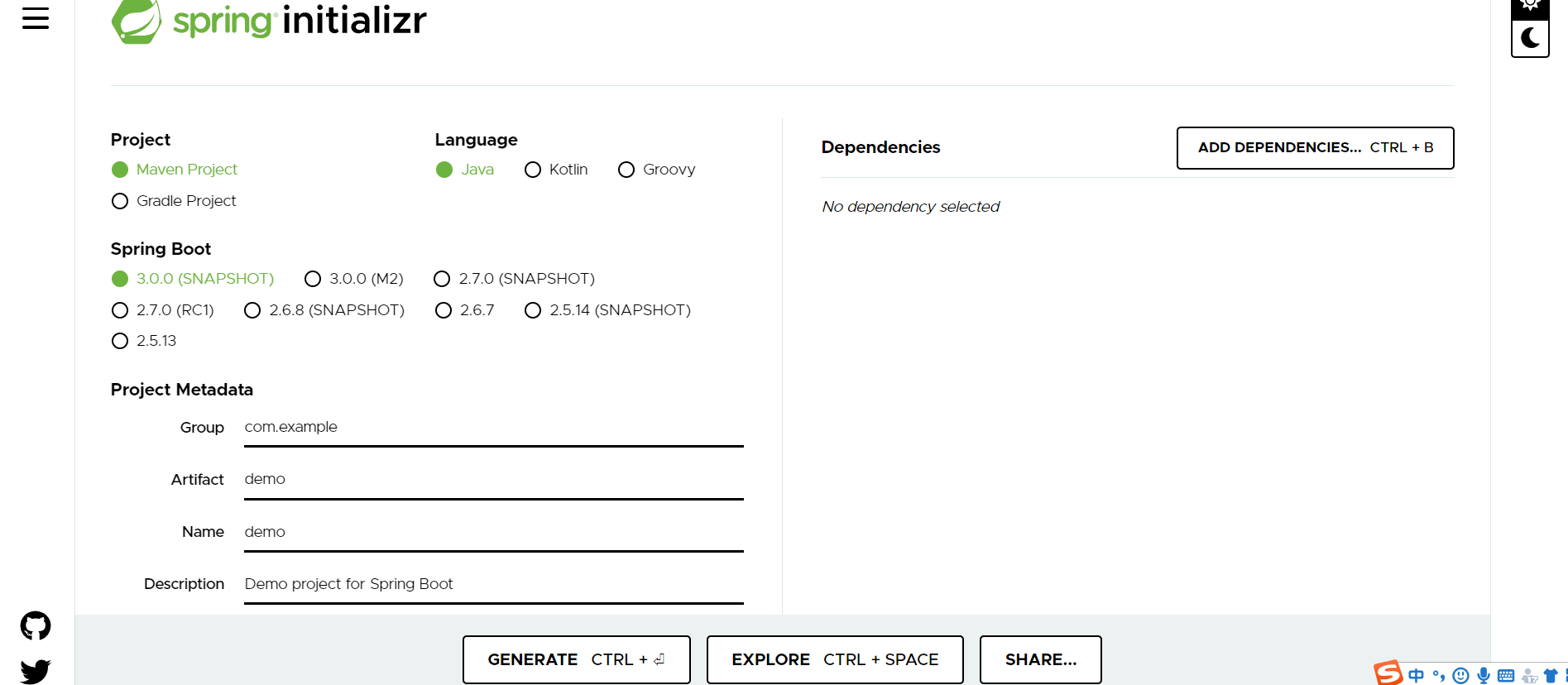Select Spring Boot 2.7.0 (RC1)
Image resolution: width=1568 pixels, height=685 pixels.
pyautogui.click(x=162, y=310)
